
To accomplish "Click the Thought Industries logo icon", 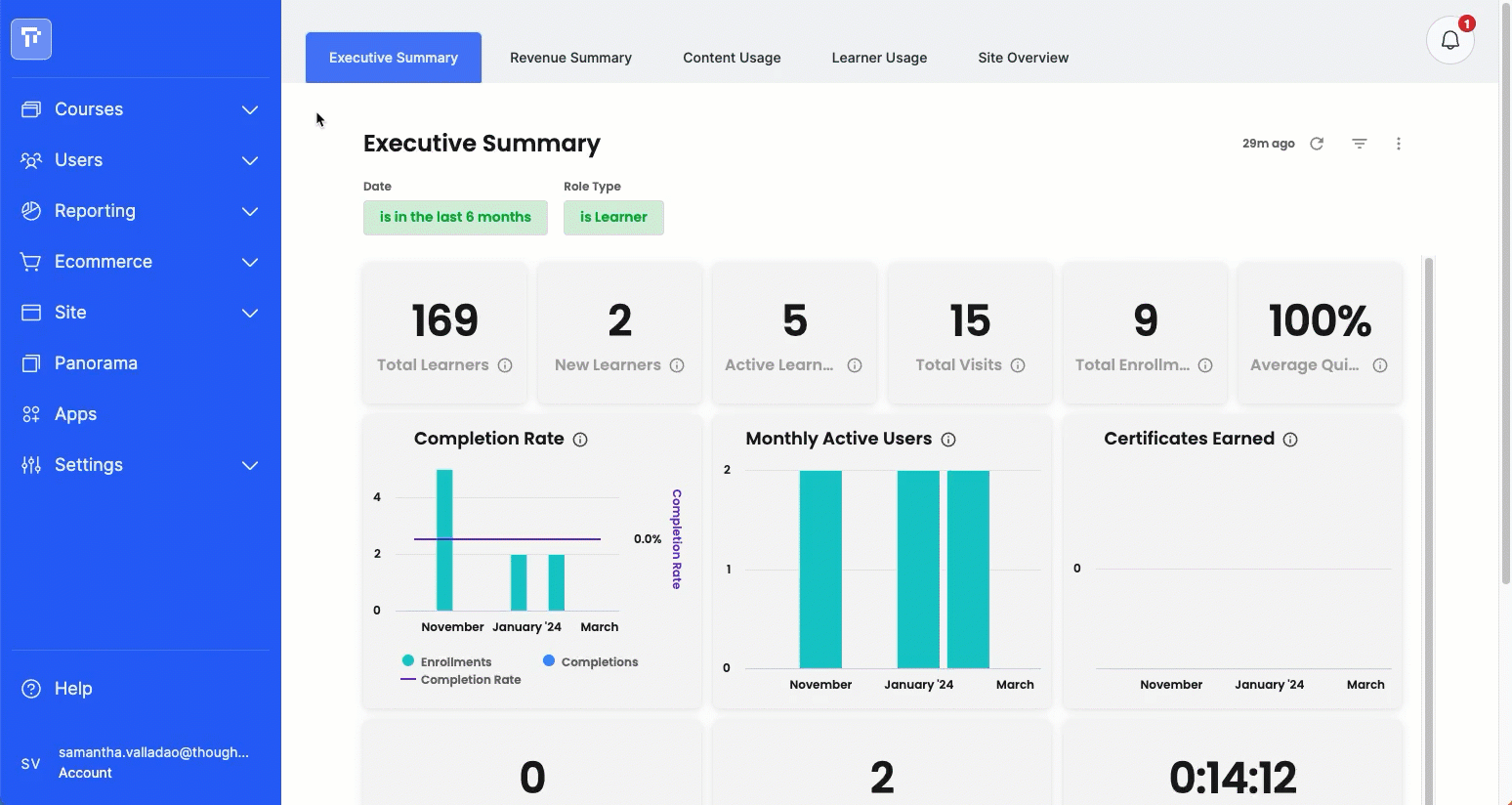I will [31, 39].
